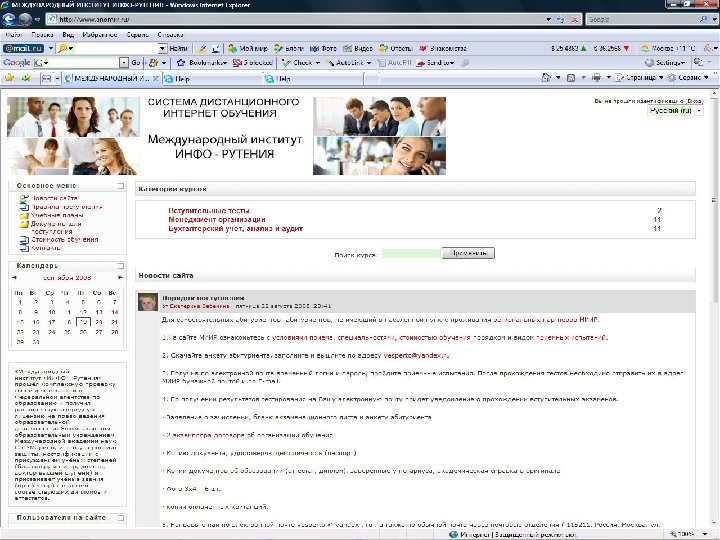Click the news author avatar thumbnail
This screenshot has width=720, height=540.
click(148, 302)
